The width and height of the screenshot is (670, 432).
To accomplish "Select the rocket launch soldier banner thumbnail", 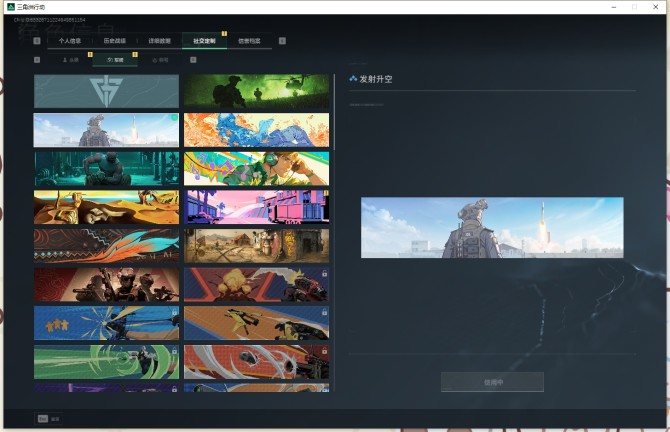I will (106, 130).
